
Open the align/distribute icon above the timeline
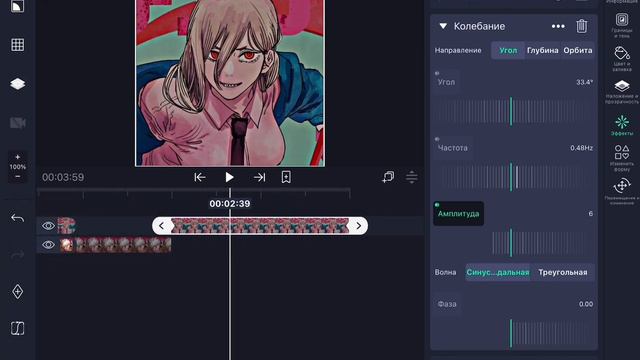click(x=412, y=177)
